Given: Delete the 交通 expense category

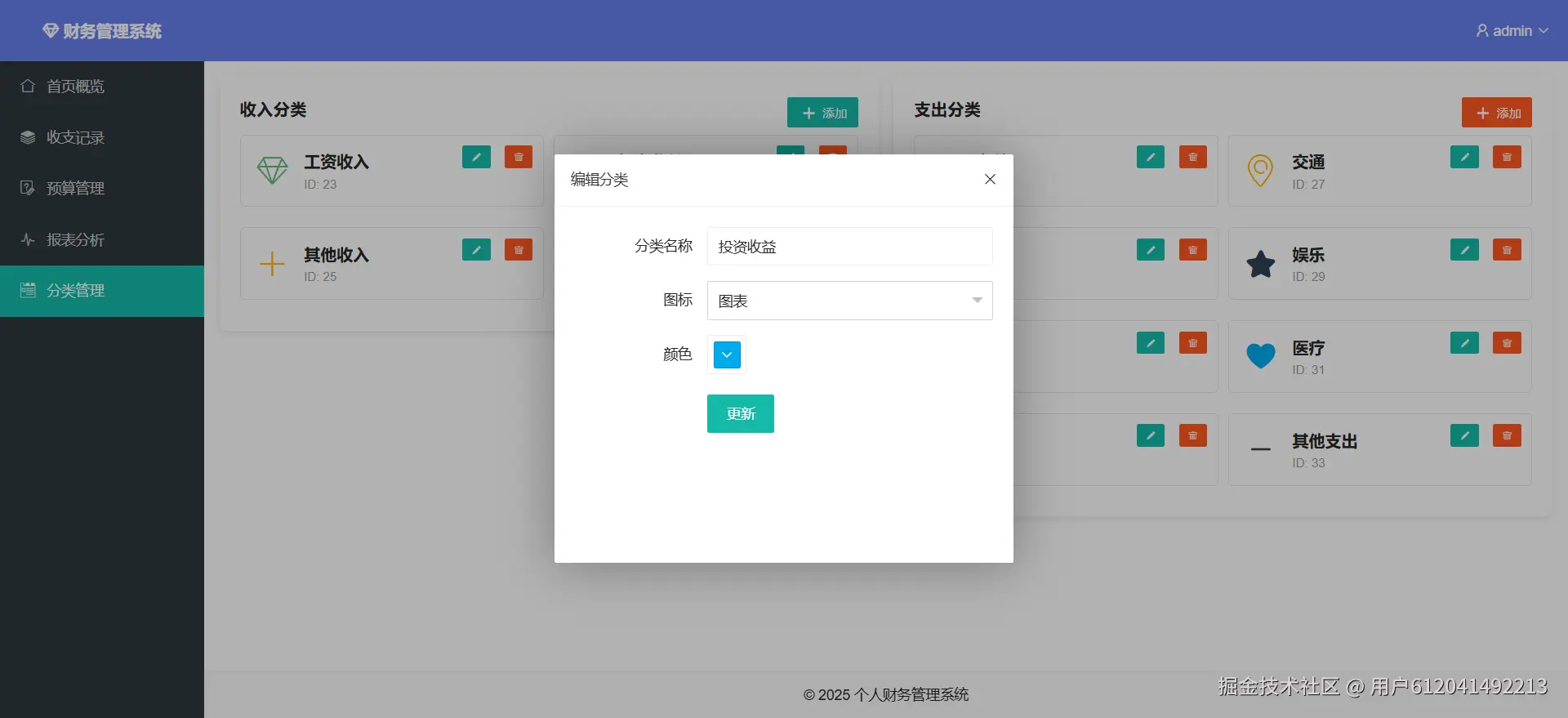Looking at the screenshot, I should [1507, 157].
